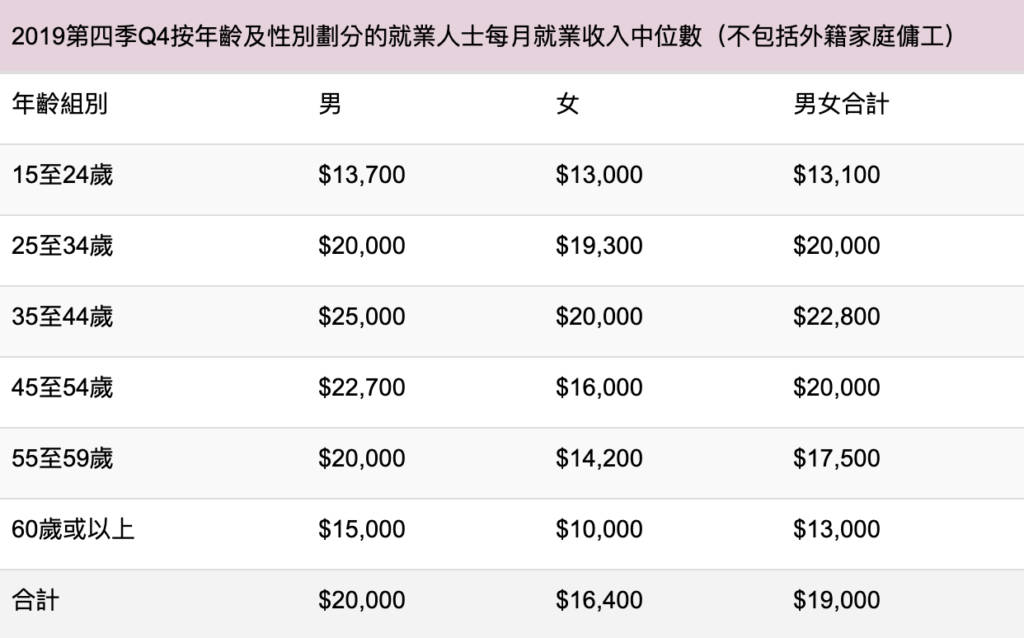
Task: Select the 60歲或以上 row label
Action: [x=73, y=529]
